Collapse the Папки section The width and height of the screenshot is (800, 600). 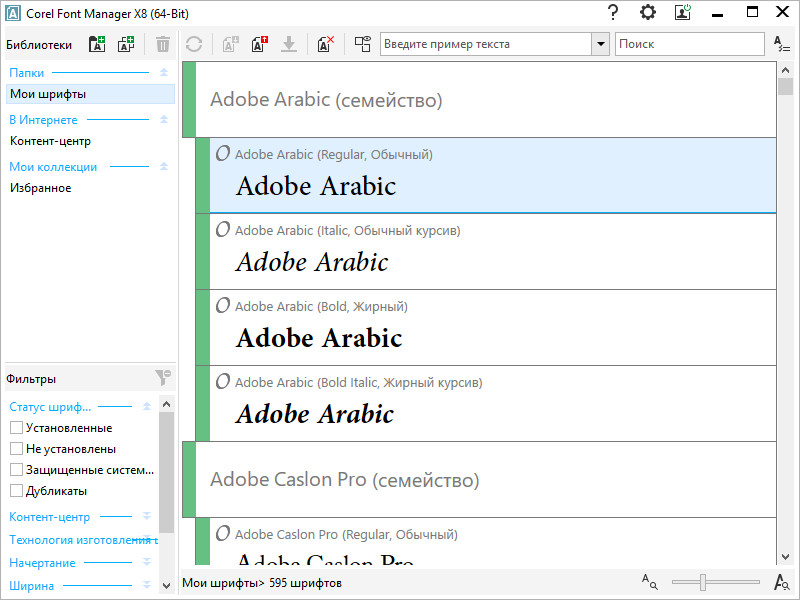tap(163, 72)
